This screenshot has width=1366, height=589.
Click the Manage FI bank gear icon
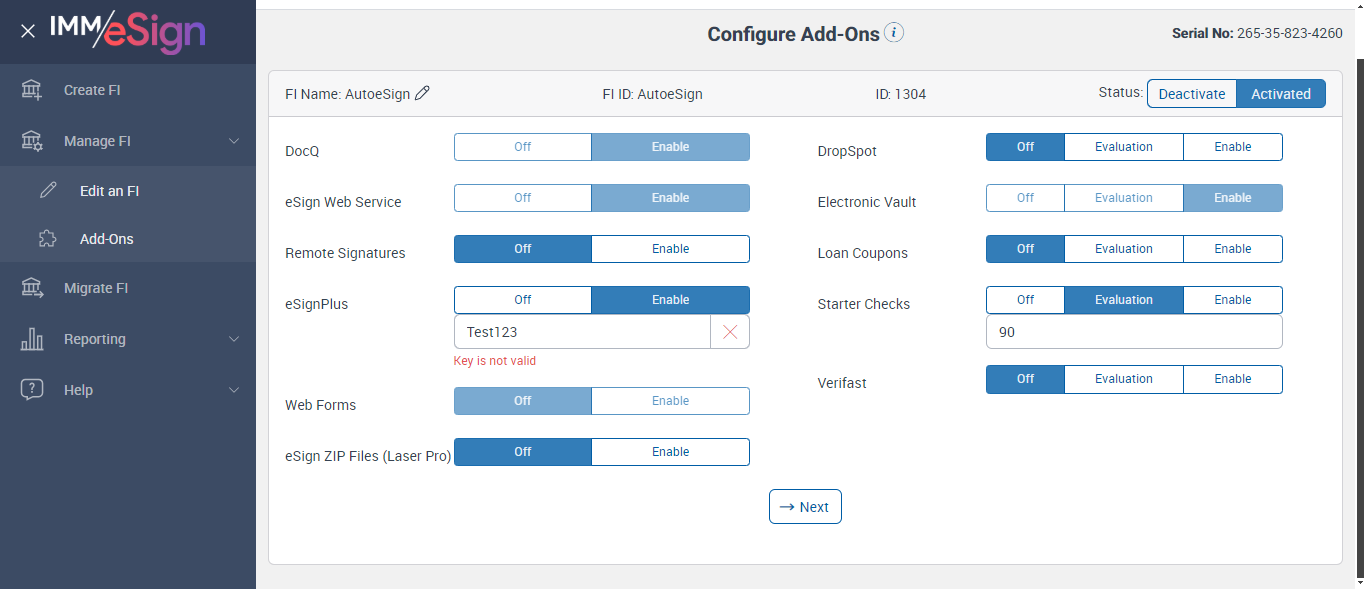coord(32,141)
